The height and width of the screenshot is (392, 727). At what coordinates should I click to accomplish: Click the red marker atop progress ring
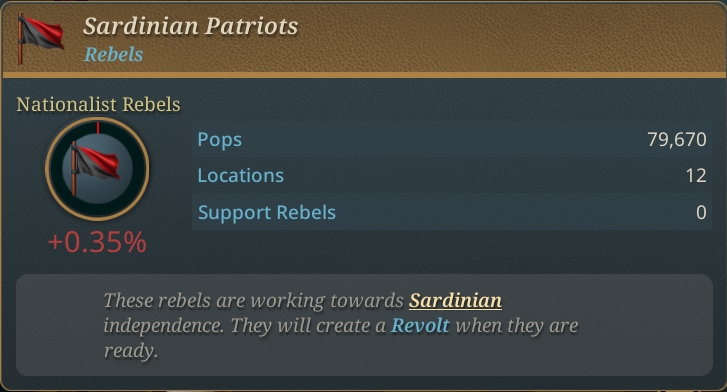[98, 128]
